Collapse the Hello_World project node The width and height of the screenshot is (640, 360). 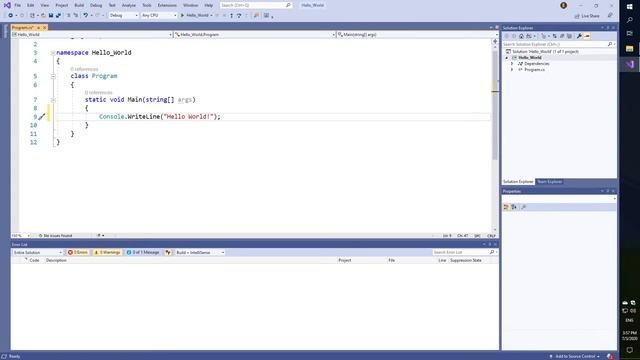tap(507, 58)
